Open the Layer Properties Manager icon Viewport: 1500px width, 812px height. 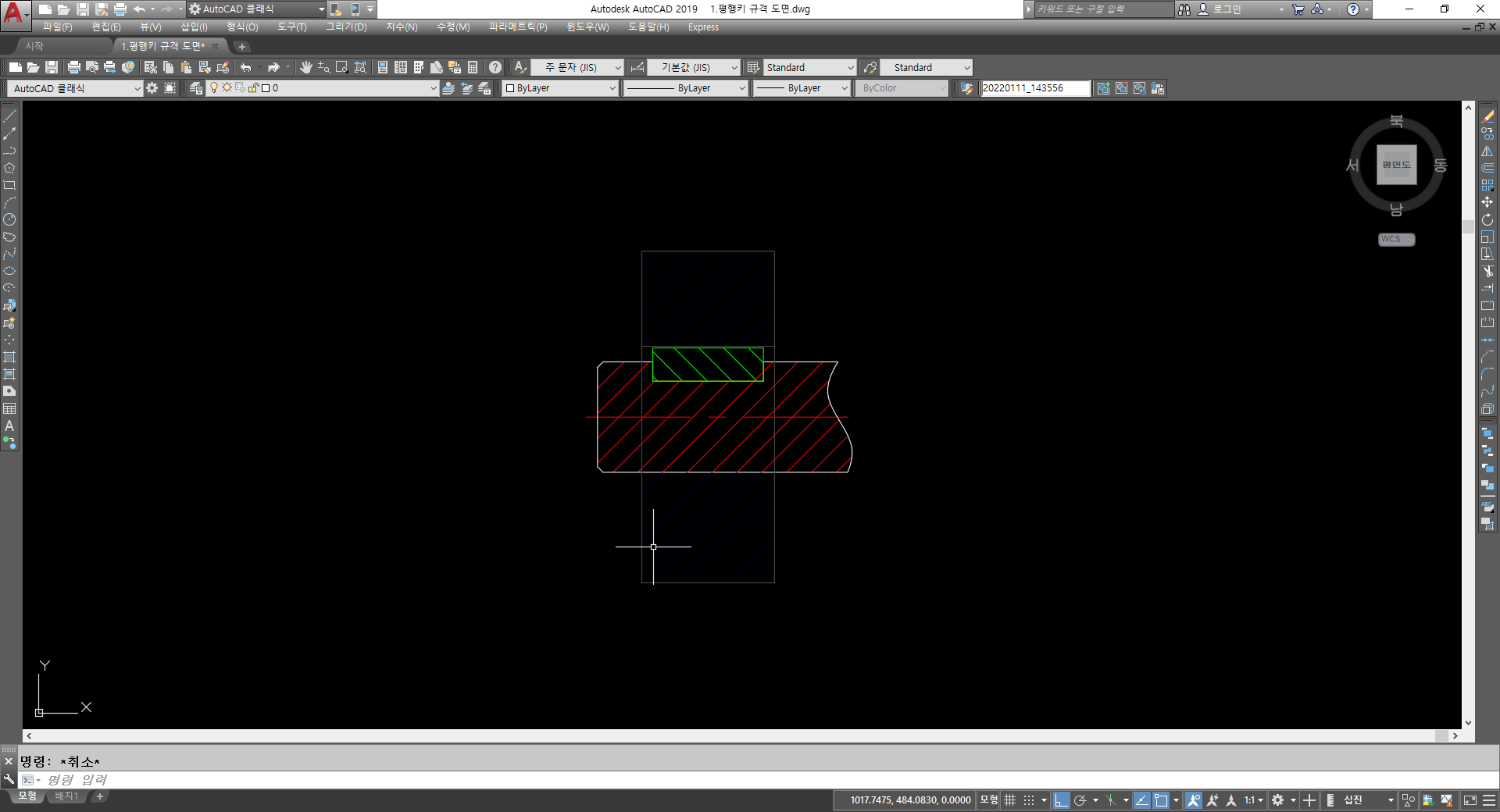[x=195, y=88]
